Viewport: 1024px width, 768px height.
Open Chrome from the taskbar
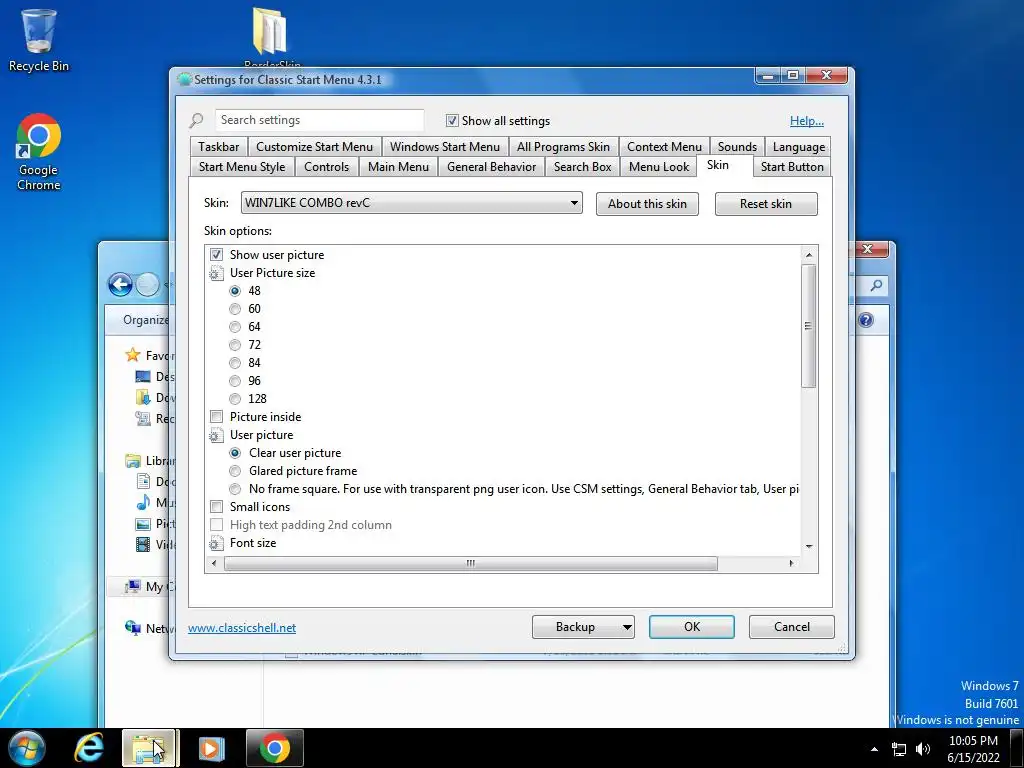pyautogui.click(x=275, y=748)
